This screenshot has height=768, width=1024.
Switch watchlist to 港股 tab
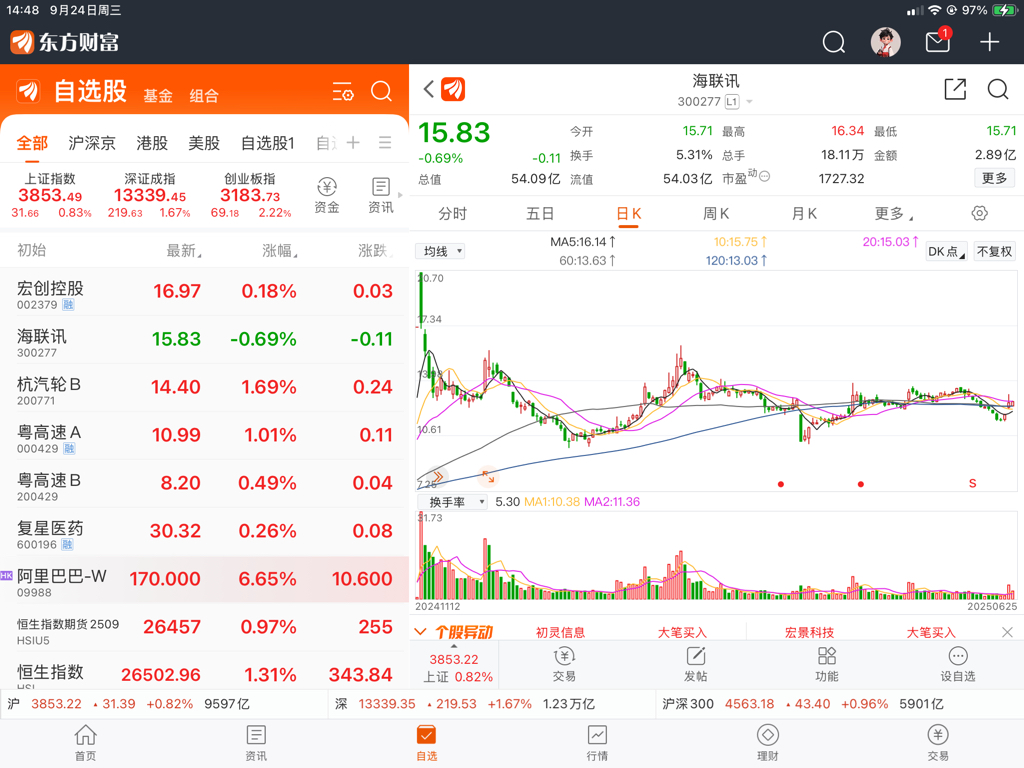pyautogui.click(x=152, y=143)
